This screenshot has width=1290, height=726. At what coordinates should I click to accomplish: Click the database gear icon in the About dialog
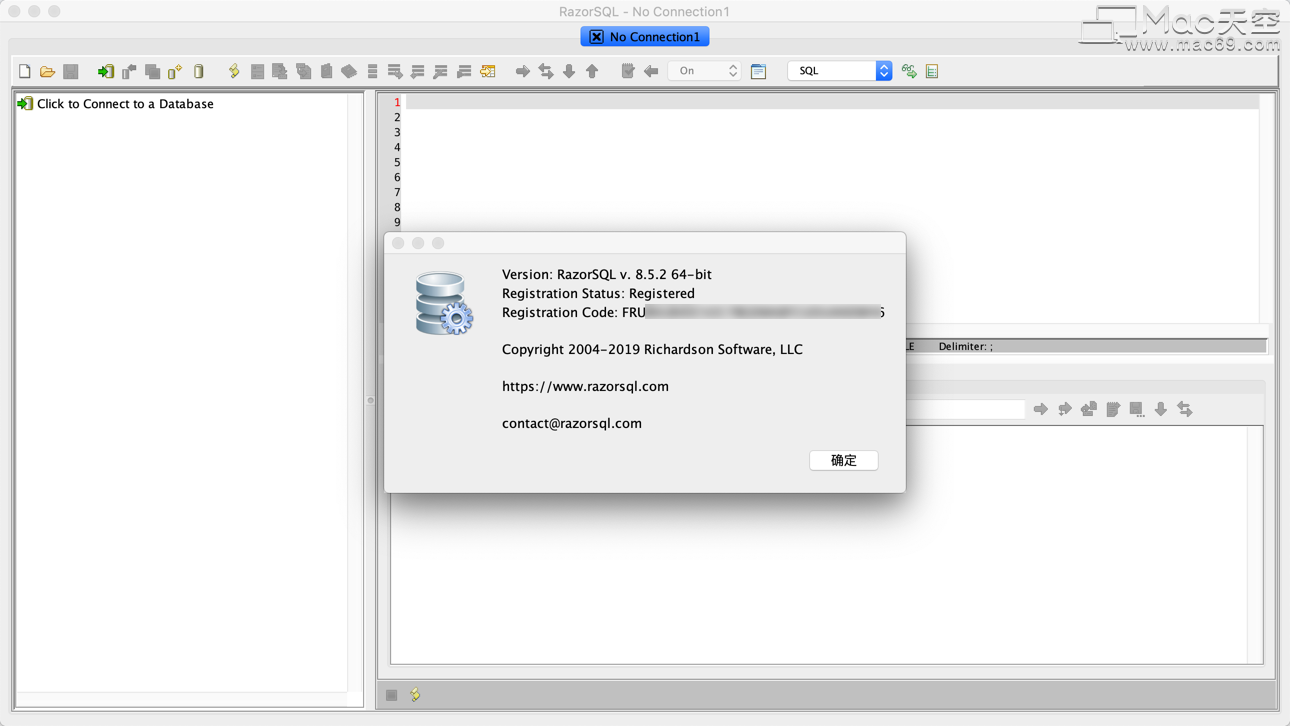click(x=444, y=303)
